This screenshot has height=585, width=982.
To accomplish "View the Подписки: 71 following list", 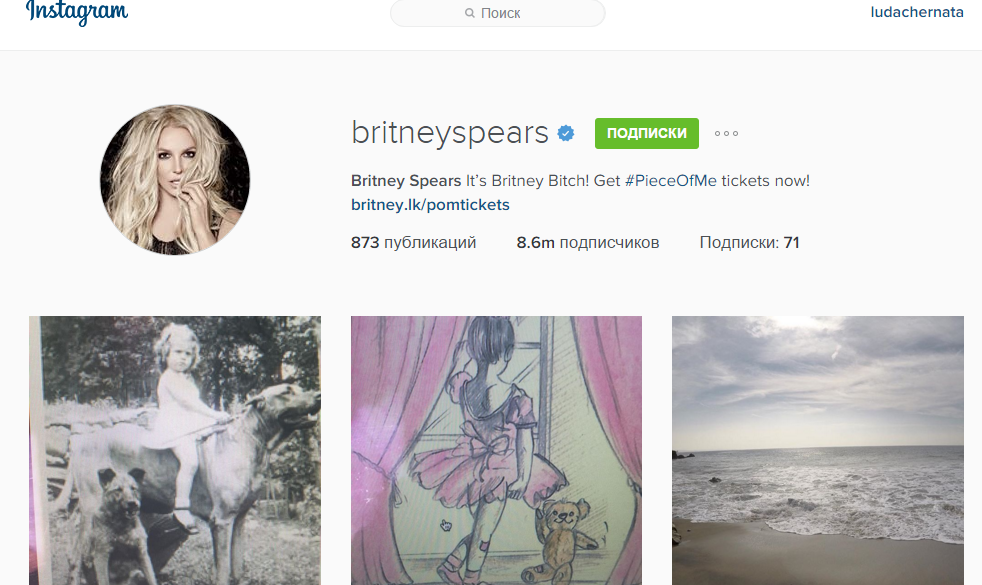I will pos(749,242).
